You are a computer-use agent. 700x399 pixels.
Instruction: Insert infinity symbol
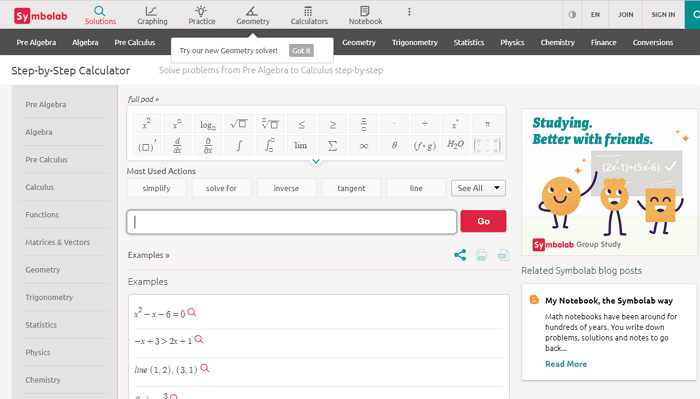(x=363, y=145)
